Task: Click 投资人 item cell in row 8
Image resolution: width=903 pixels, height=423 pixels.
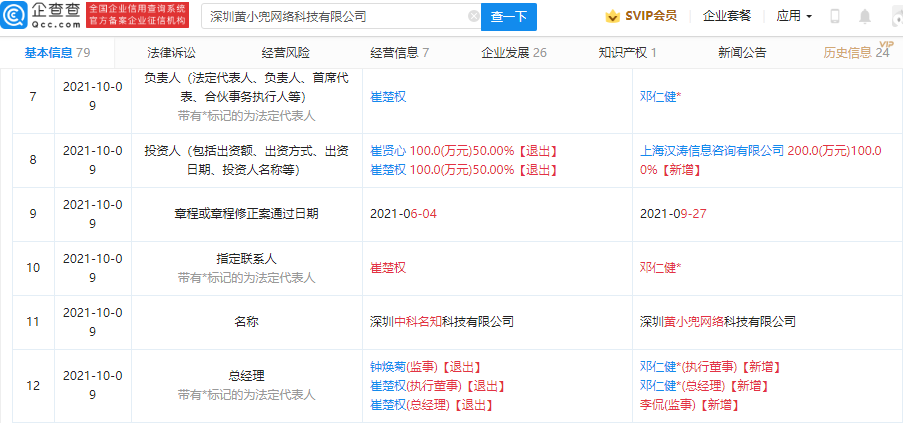Action: [246, 161]
